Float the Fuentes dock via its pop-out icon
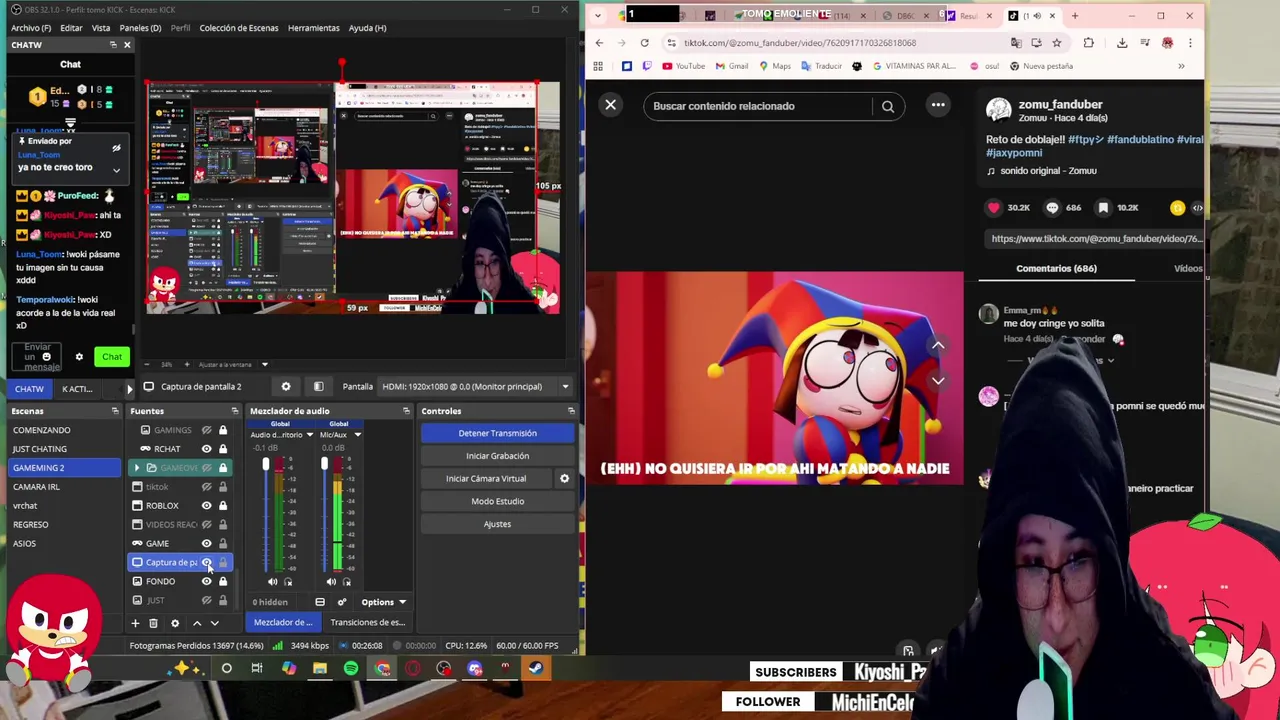This screenshot has height=720, width=1280. [x=235, y=411]
